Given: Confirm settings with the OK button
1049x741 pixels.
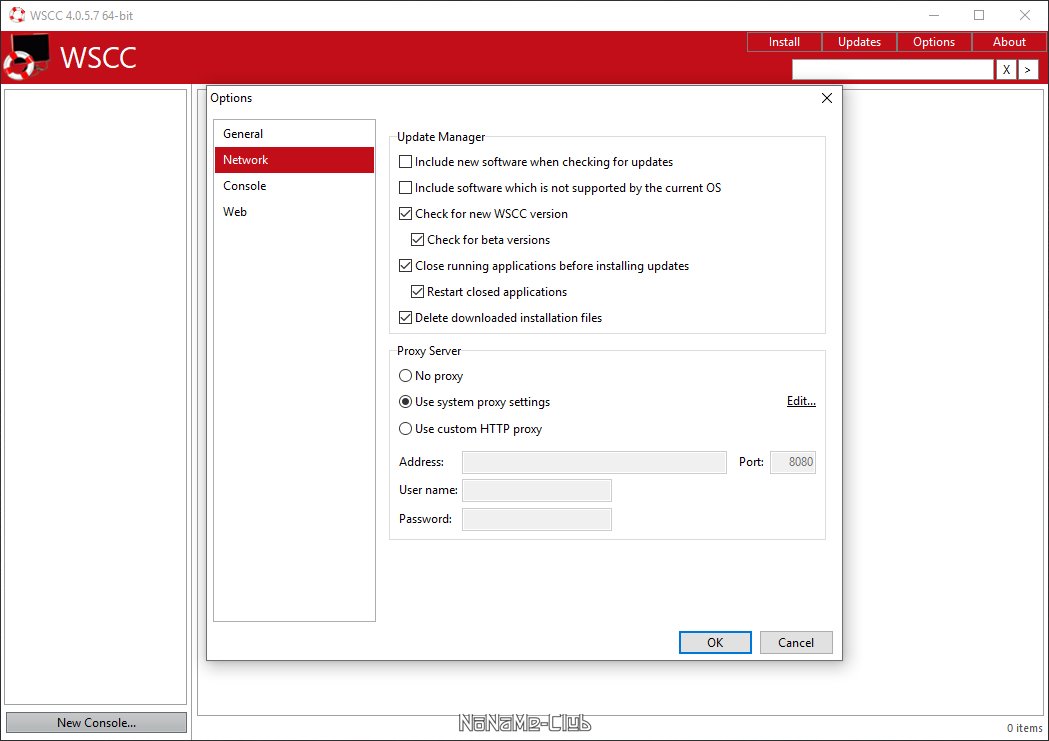Looking at the screenshot, I should point(715,643).
